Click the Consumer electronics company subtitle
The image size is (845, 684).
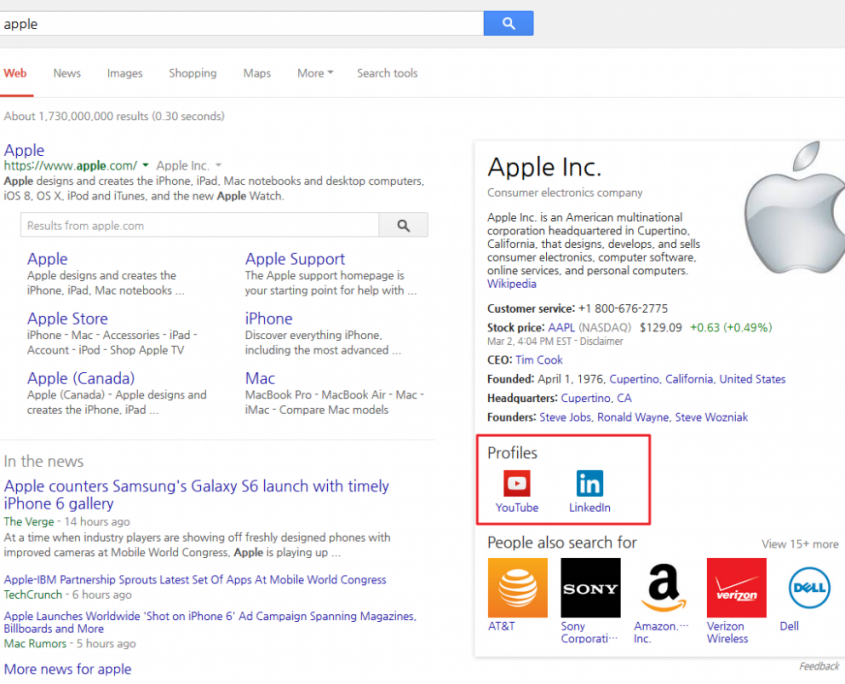pos(565,193)
